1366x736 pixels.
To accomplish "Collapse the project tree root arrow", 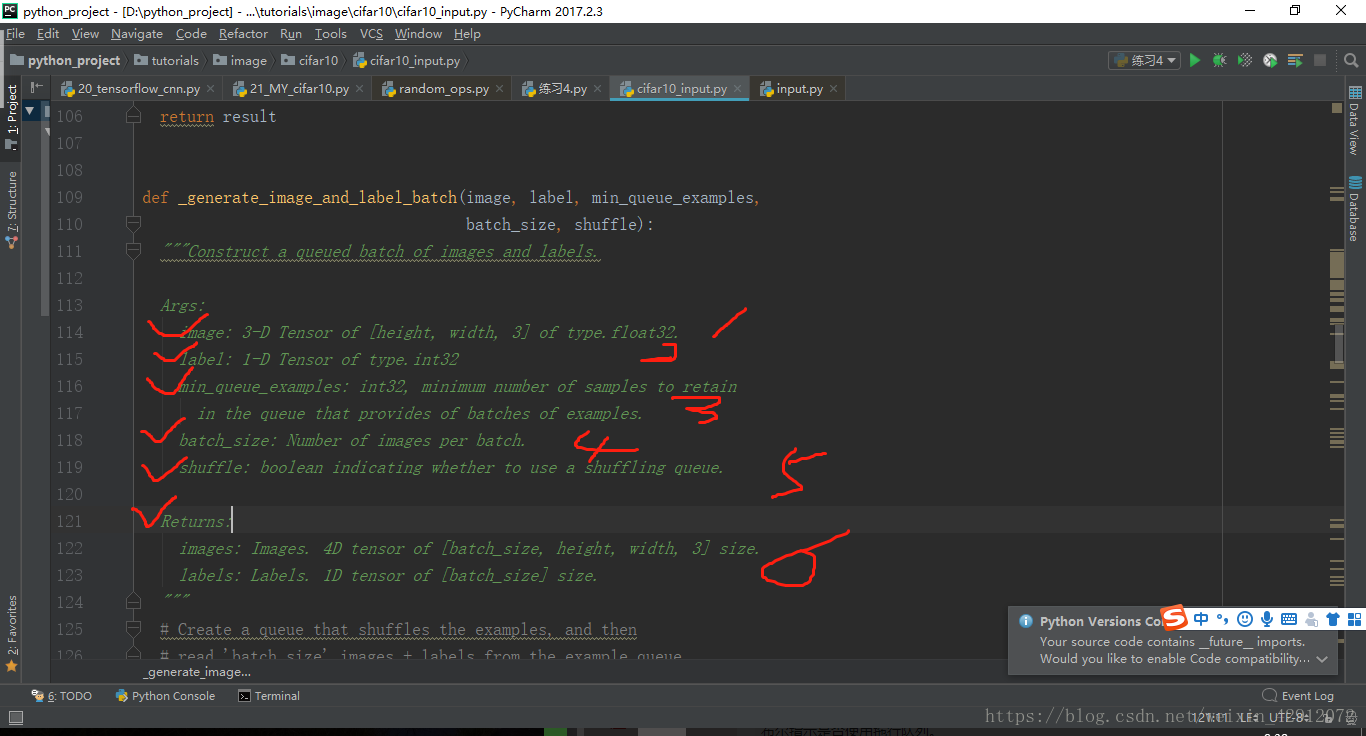I will [30, 110].
